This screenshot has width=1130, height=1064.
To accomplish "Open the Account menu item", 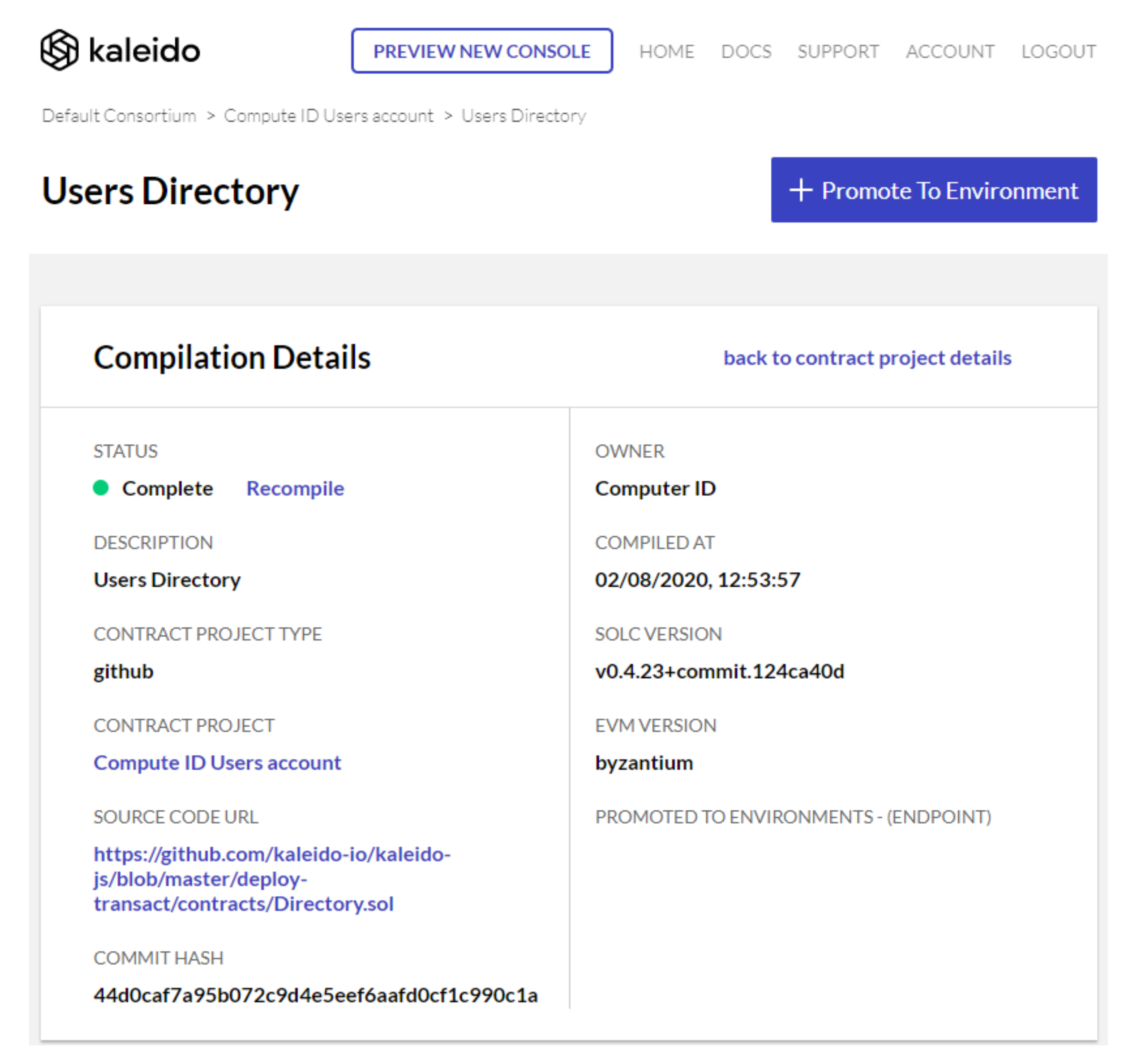I will [x=950, y=52].
